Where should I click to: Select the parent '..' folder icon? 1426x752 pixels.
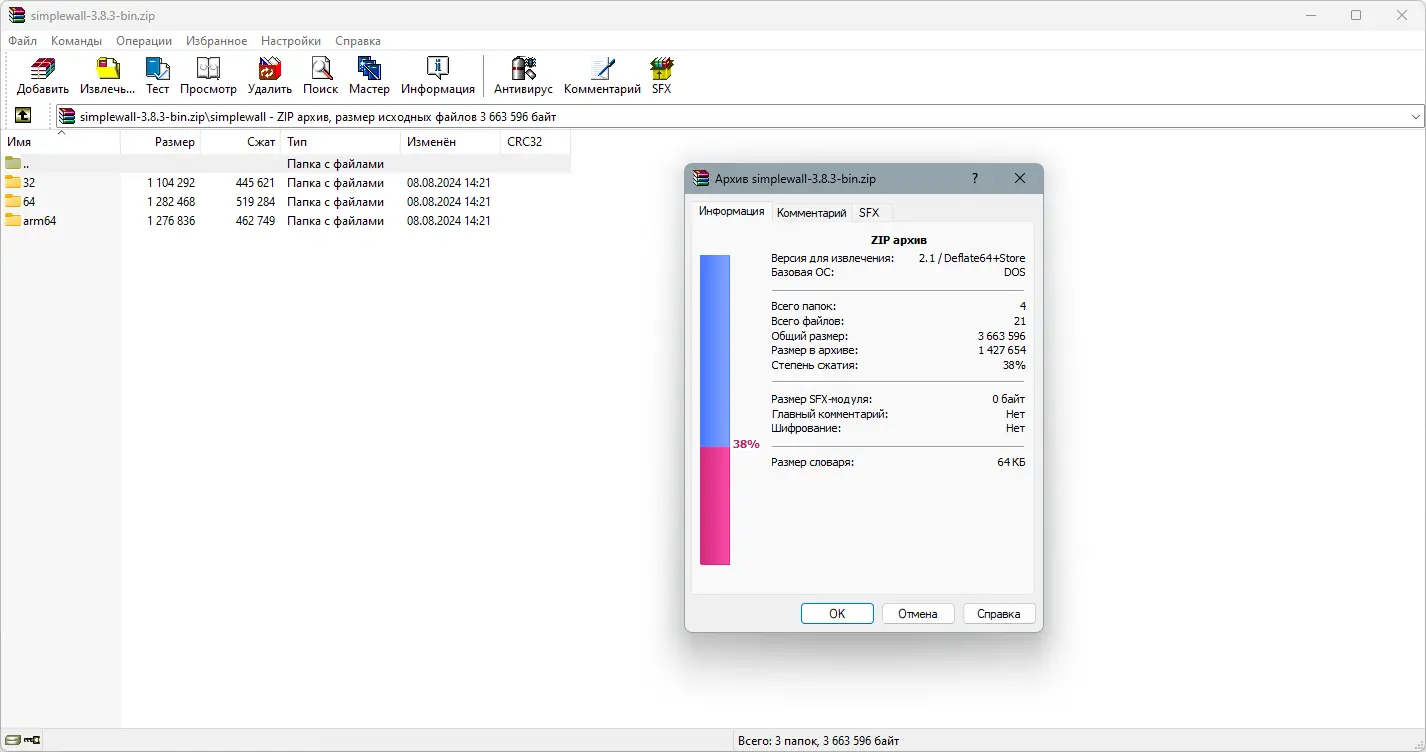tap(13, 163)
